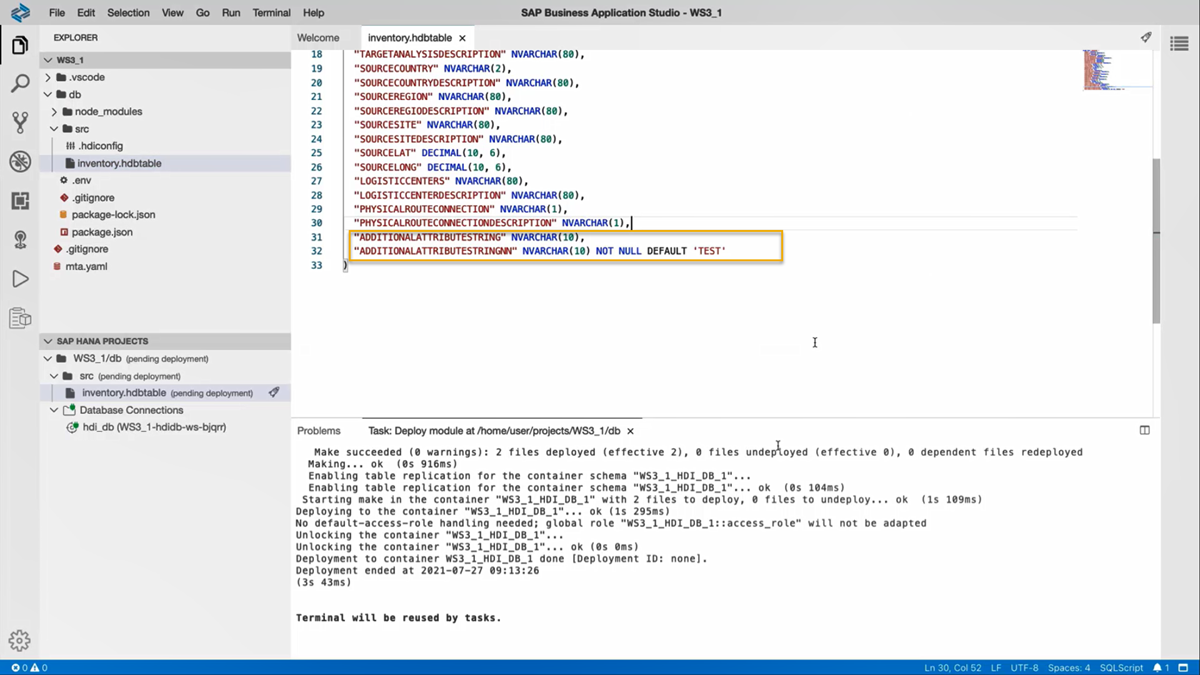
Task: Collapse the WS3_1 root folder
Action: point(48,60)
